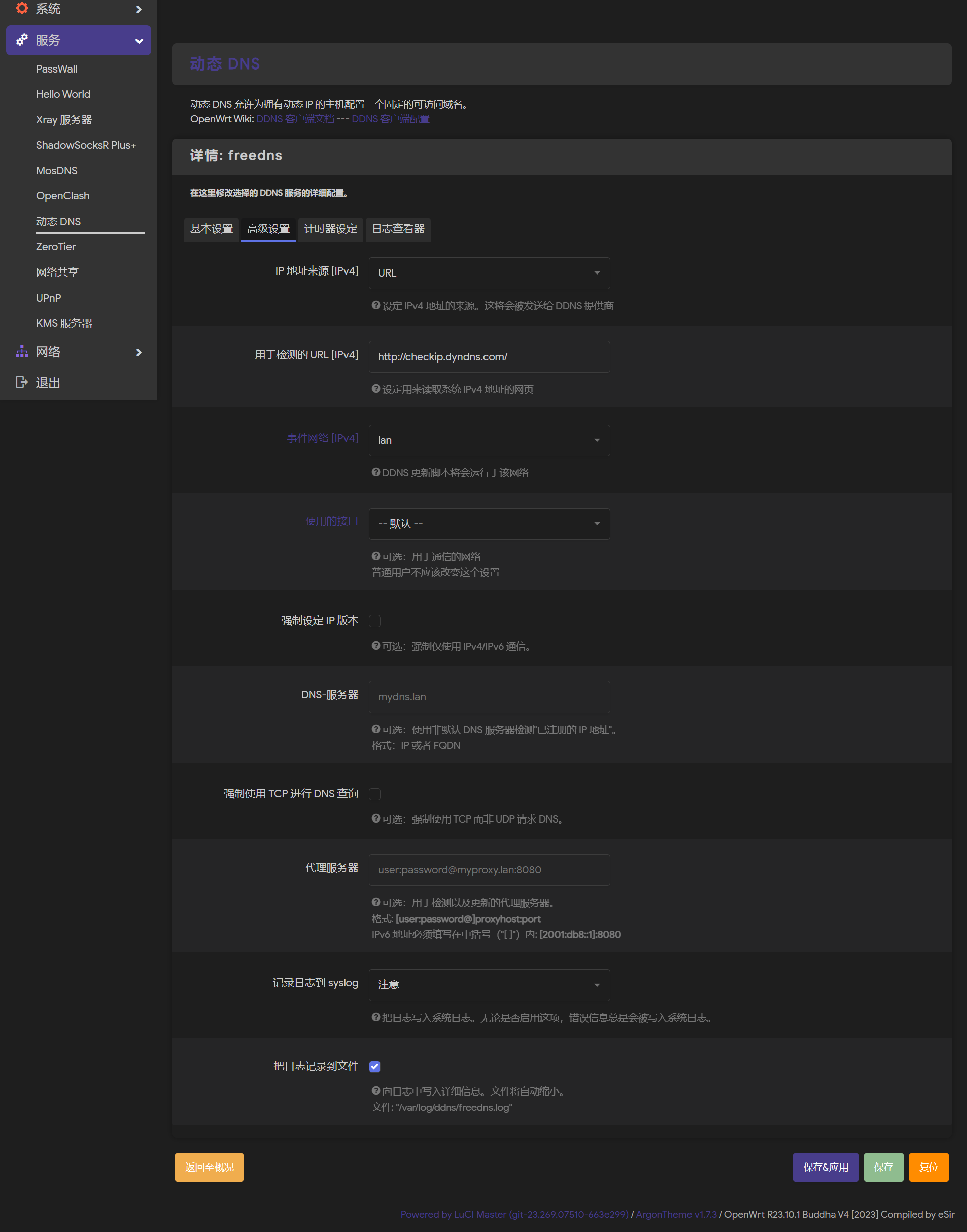Click the OpenClash service icon
This screenshot has width=967, height=1232.
62,195
